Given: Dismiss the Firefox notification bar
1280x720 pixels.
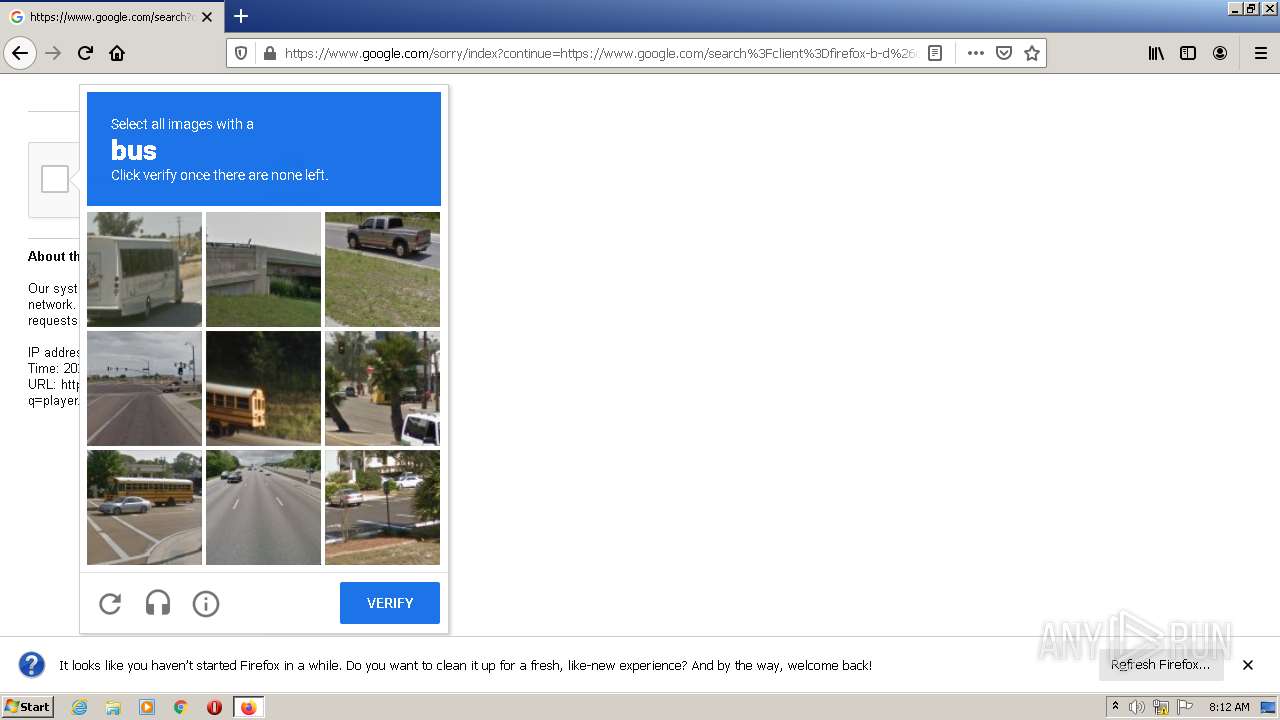Looking at the screenshot, I should 1248,665.
